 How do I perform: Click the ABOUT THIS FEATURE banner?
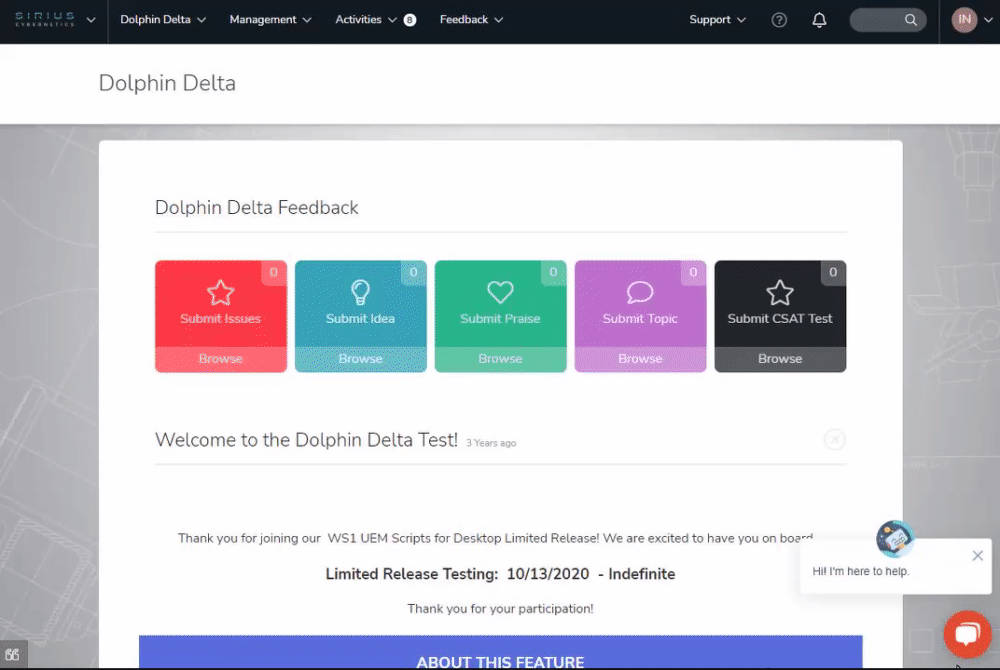click(x=501, y=652)
